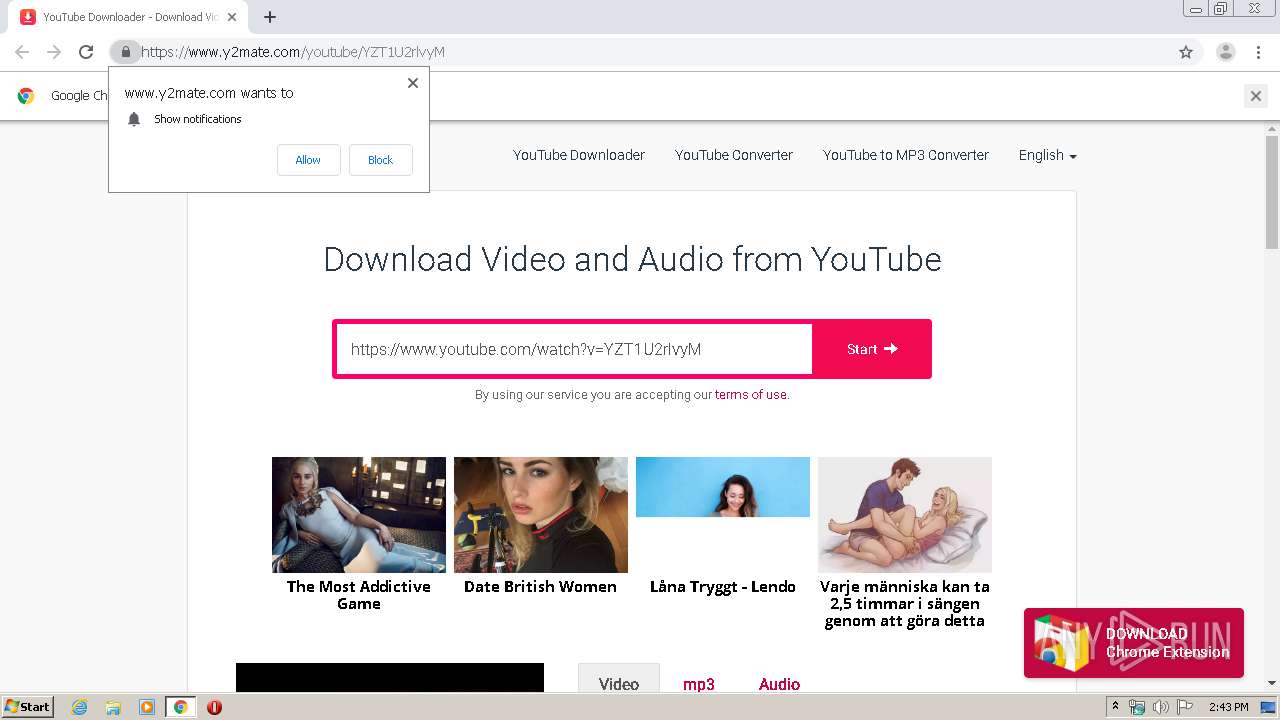Allow notifications from y2mate.com
Image resolution: width=1280 pixels, height=720 pixels.
coord(308,160)
